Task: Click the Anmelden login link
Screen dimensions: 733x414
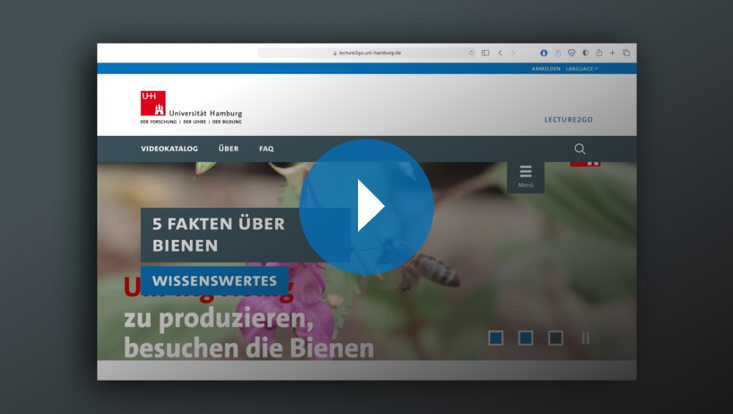Action: 546,69
